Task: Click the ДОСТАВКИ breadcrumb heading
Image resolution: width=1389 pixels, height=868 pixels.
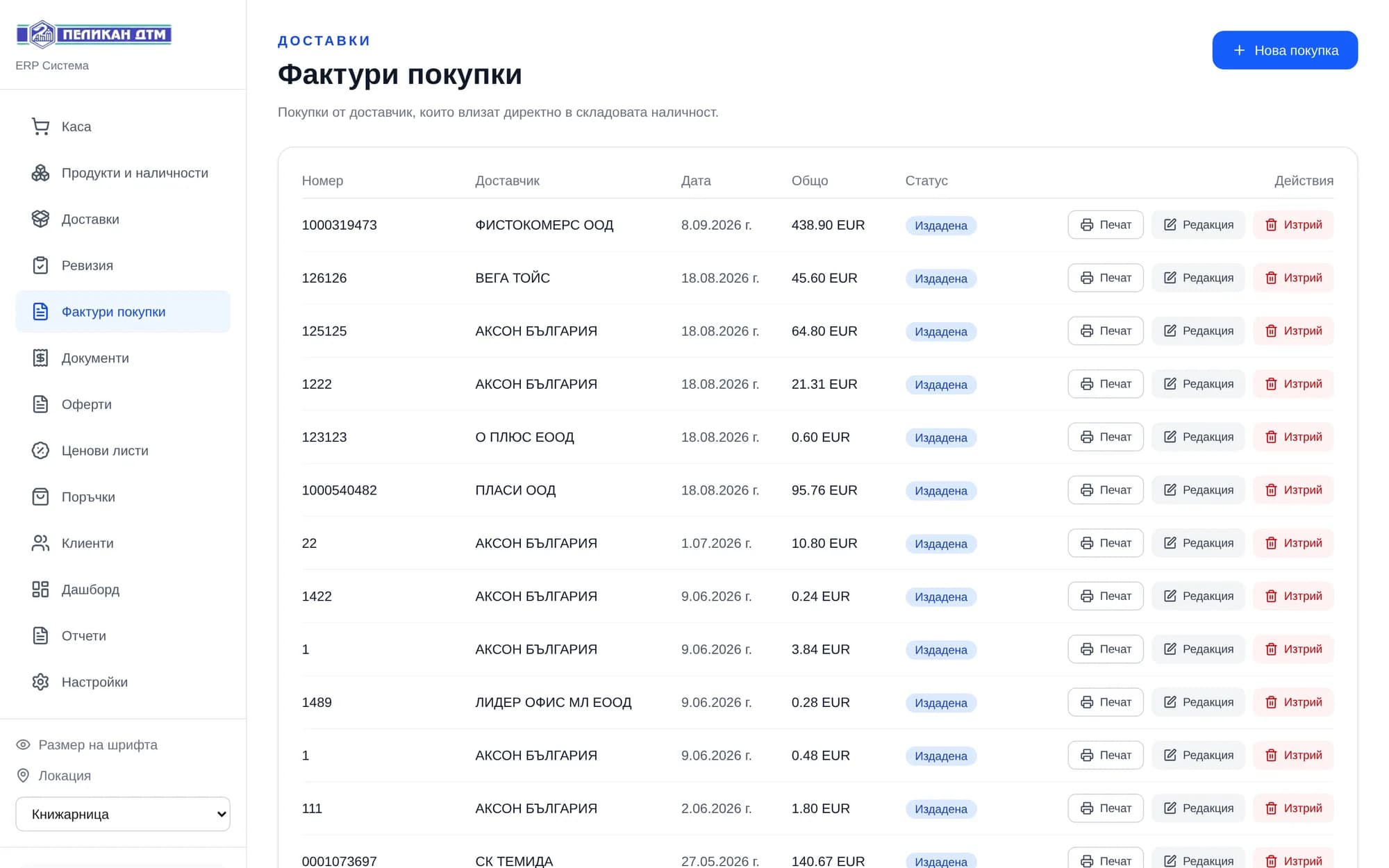Action: [x=324, y=41]
